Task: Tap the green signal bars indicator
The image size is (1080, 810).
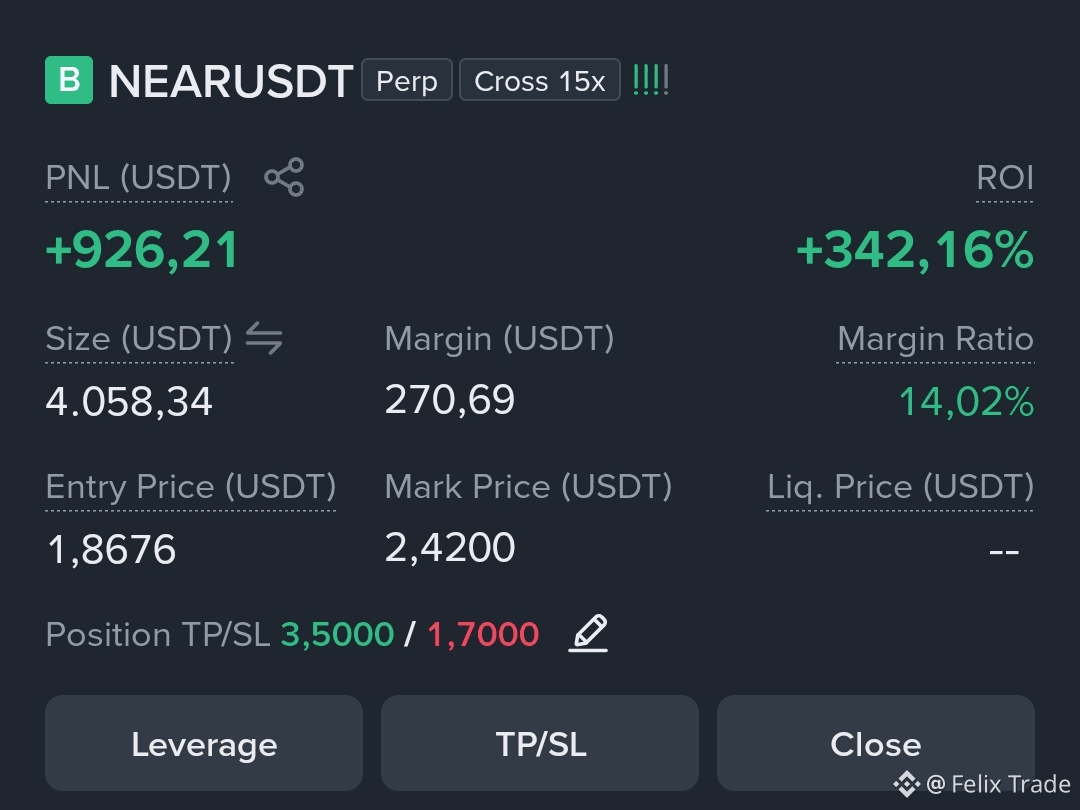Action: point(651,80)
